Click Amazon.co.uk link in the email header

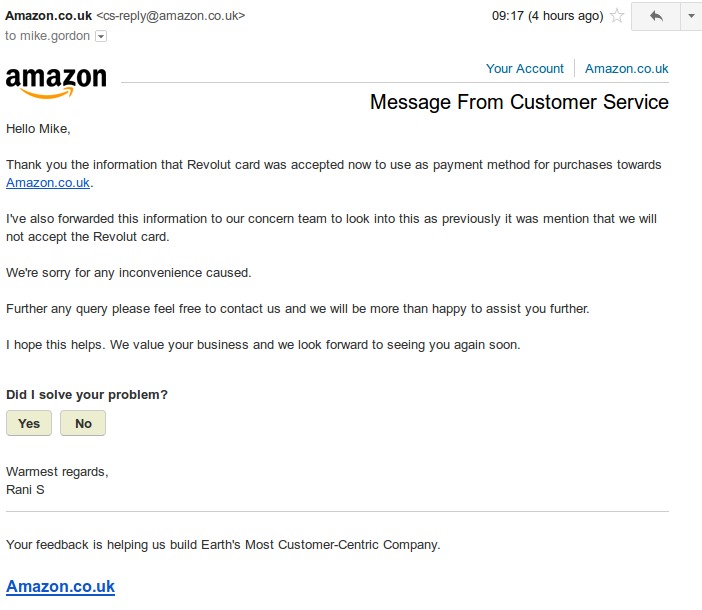(626, 69)
